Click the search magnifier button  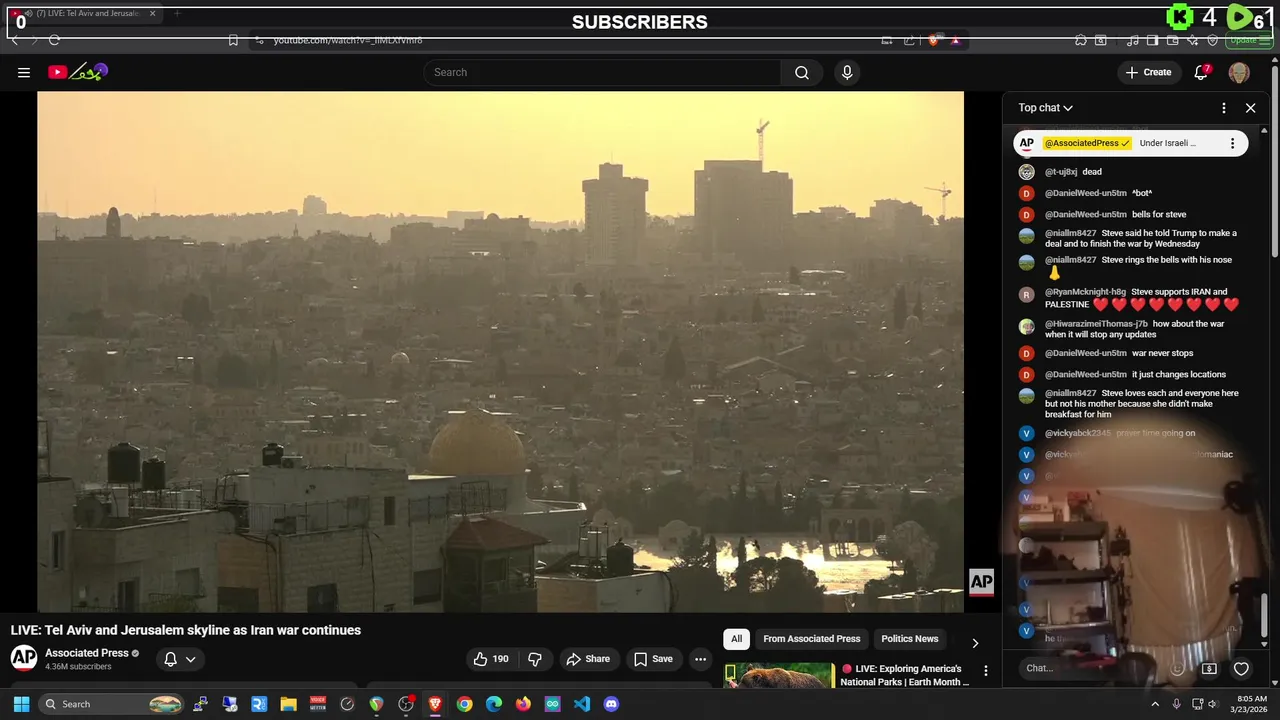coord(802,72)
